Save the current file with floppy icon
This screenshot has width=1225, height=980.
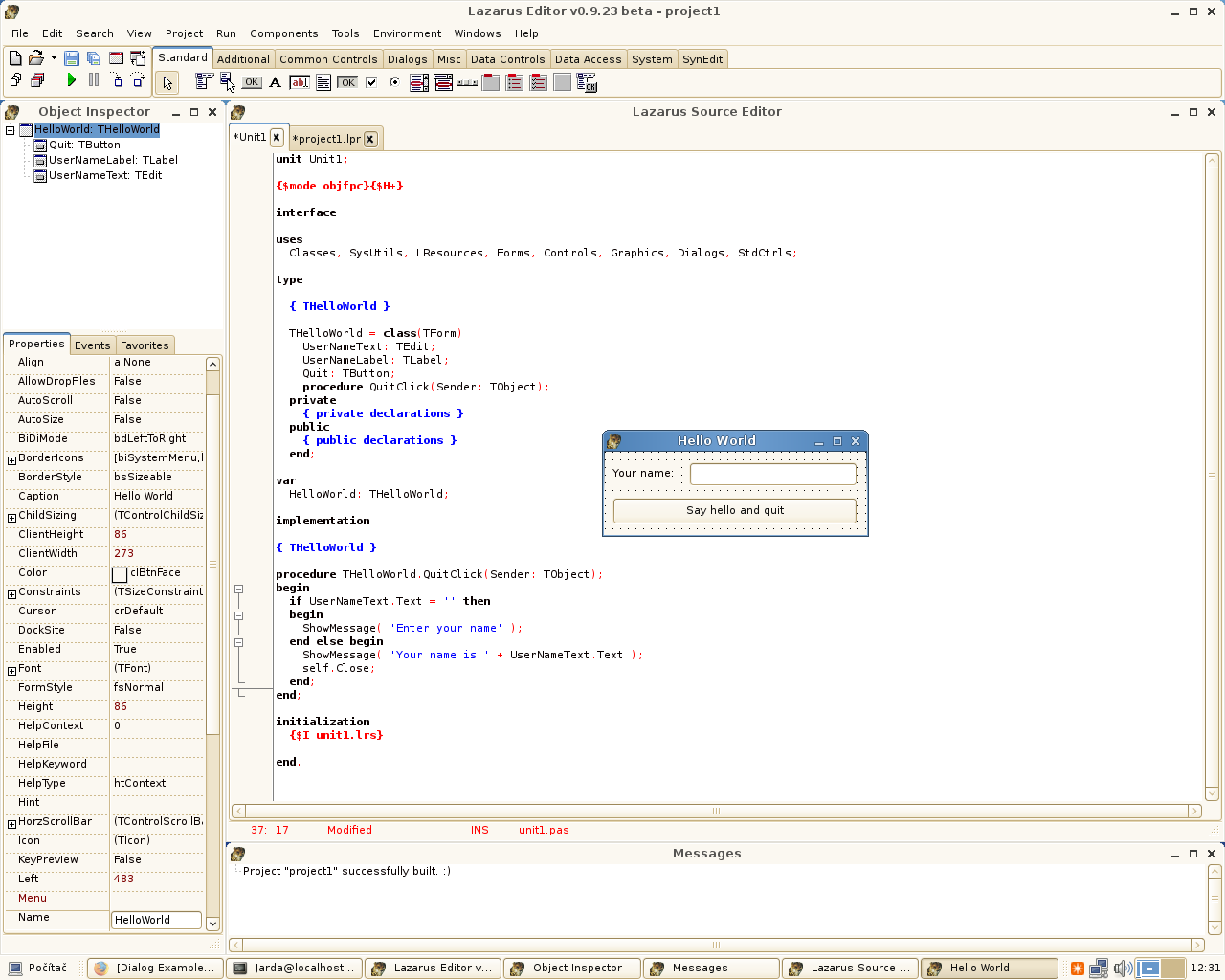point(72,58)
